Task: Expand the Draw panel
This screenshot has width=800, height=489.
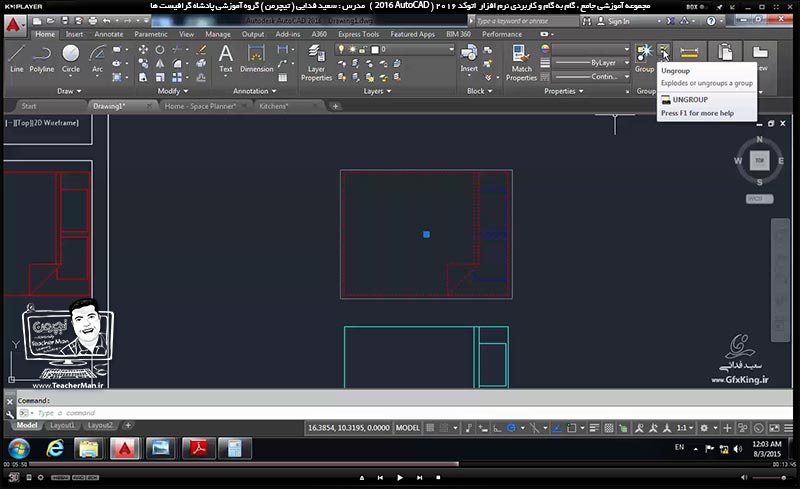Action: [x=69, y=91]
